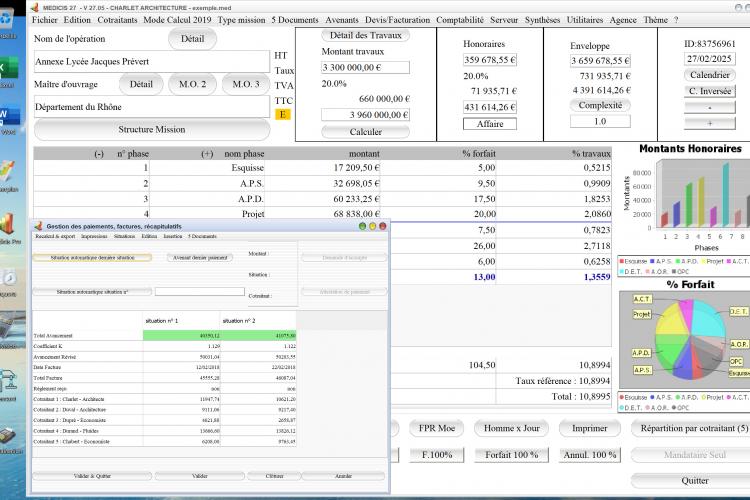Click the Honoraires field 359 678,55 €
The width and height of the screenshot is (750, 500).
click(x=490, y=60)
